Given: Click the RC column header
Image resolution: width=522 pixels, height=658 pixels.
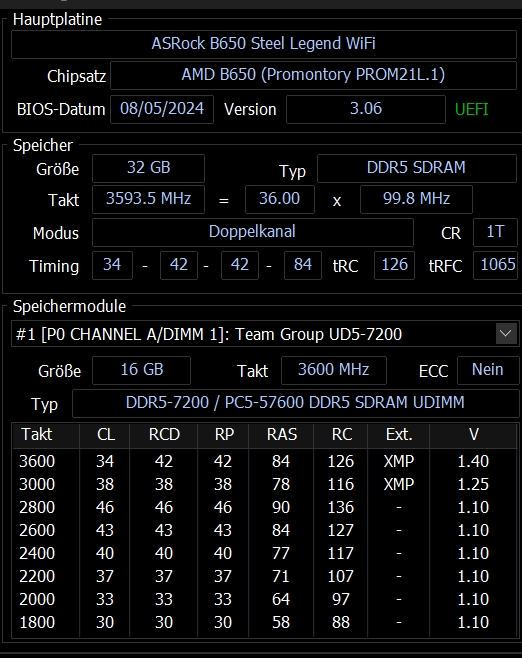Looking at the screenshot, I should point(341,435).
